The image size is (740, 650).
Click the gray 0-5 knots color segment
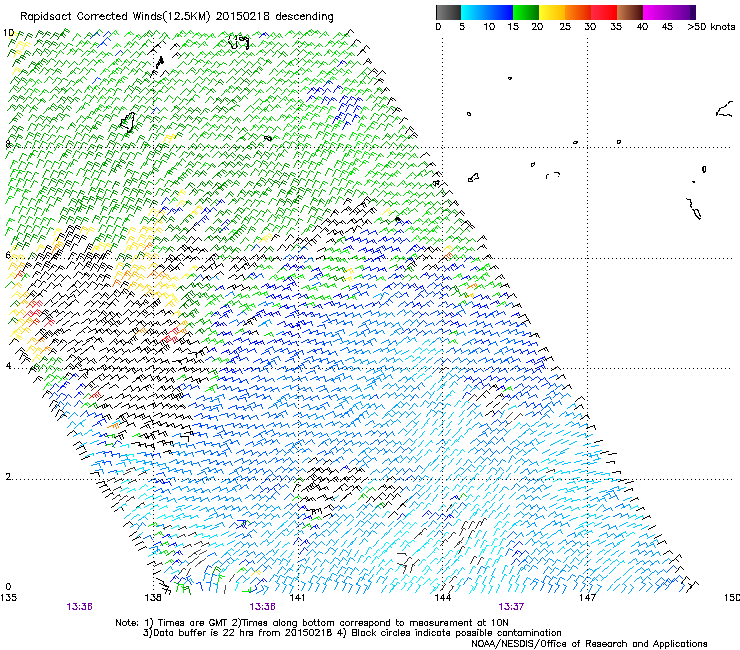click(448, 12)
